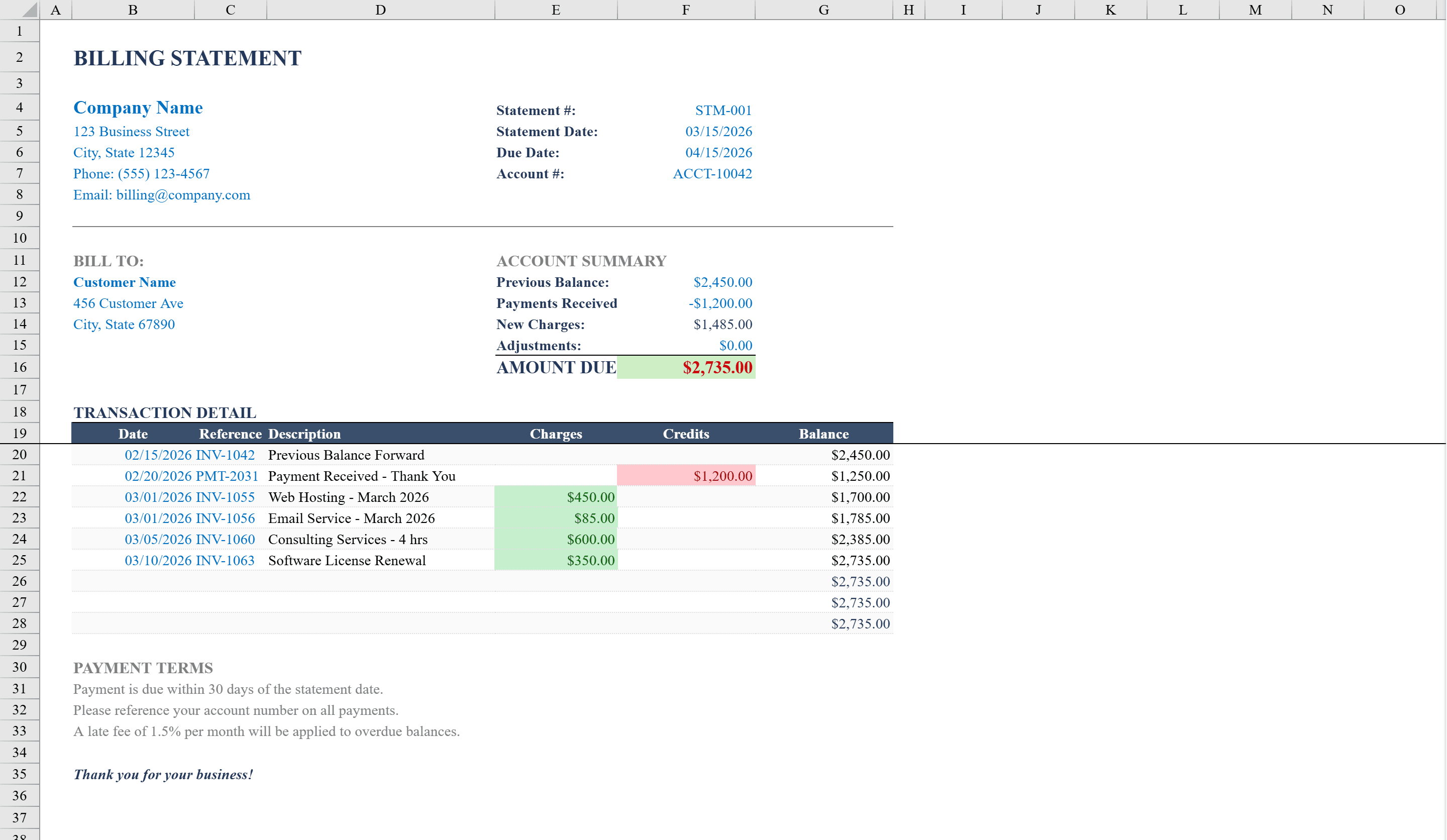Screen dimensions: 1447x840
Task: Select the Customer Name cell under BILL TO
Action: (124, 282)
